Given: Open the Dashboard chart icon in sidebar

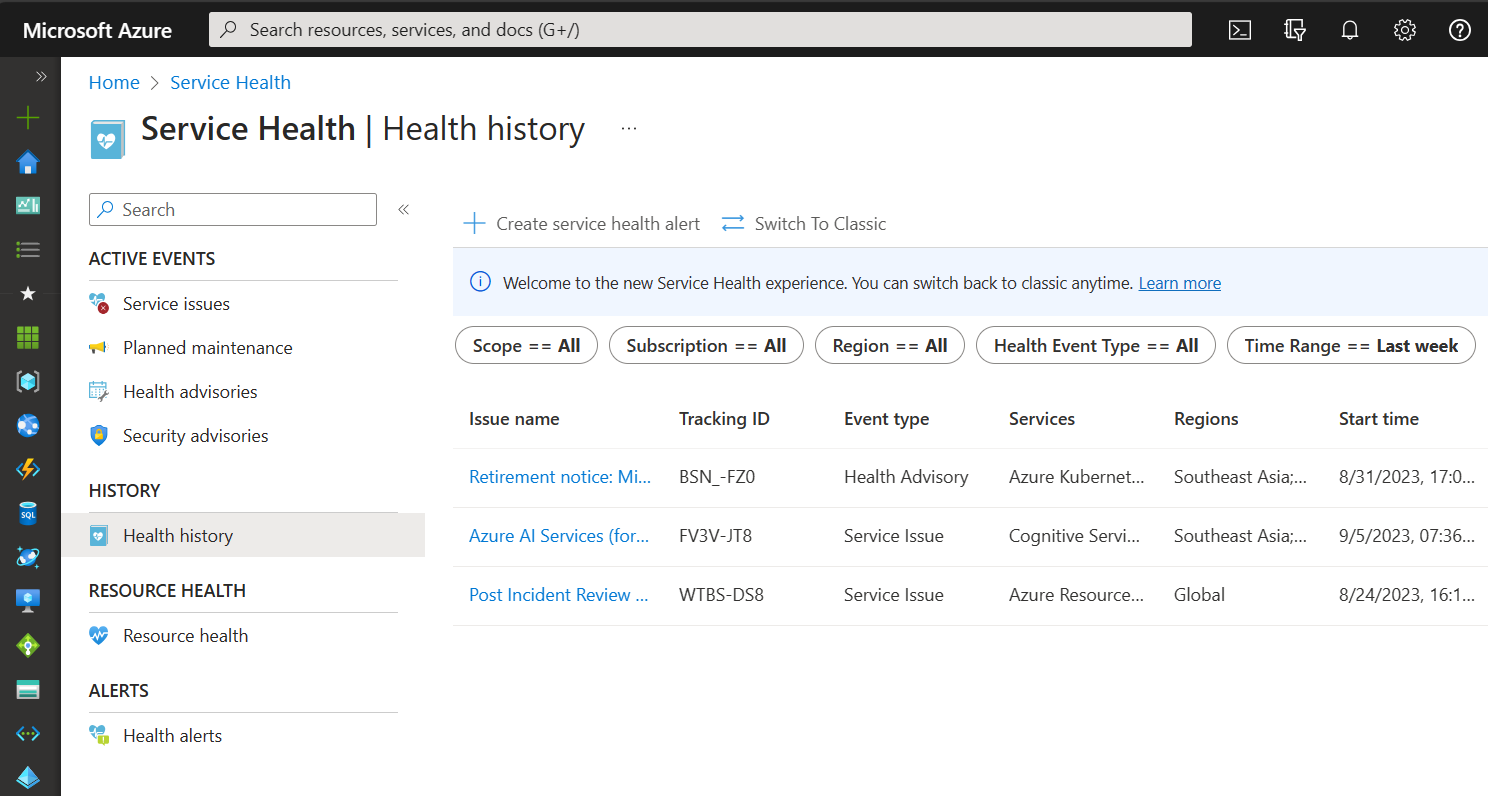Looking at the screenshot, I should [x=28, y=206].
